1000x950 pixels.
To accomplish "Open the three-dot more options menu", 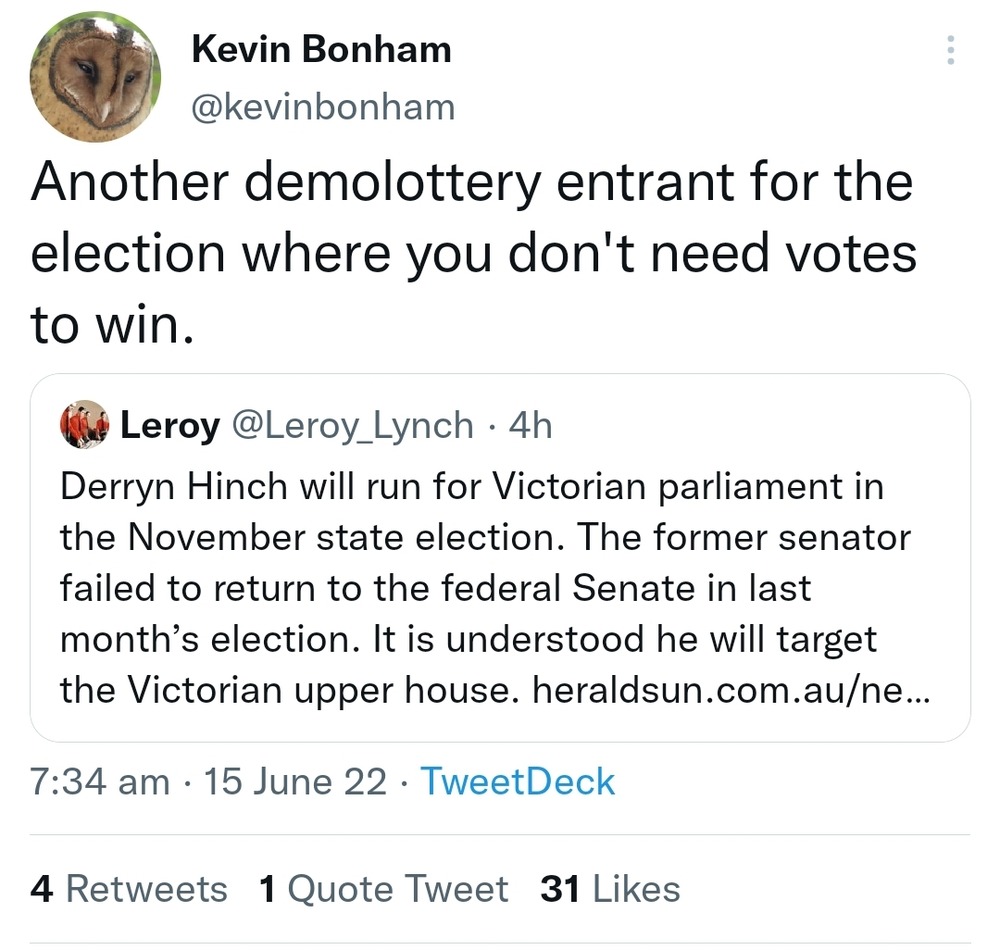I will 950,50.
